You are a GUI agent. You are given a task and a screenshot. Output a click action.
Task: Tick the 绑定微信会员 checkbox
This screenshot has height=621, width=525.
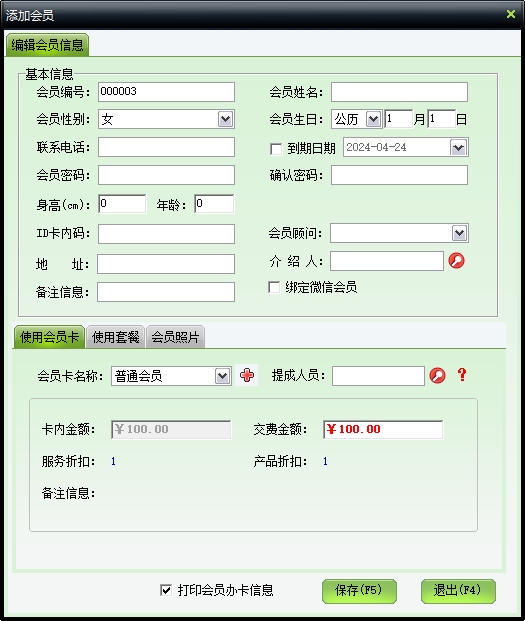(x=274, y=287)
